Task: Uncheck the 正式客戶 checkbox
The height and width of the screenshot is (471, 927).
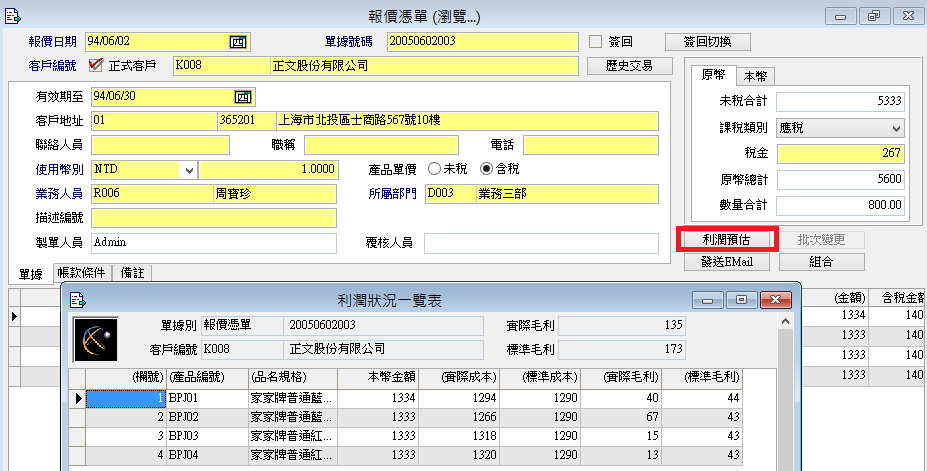Action: (96, 66)
